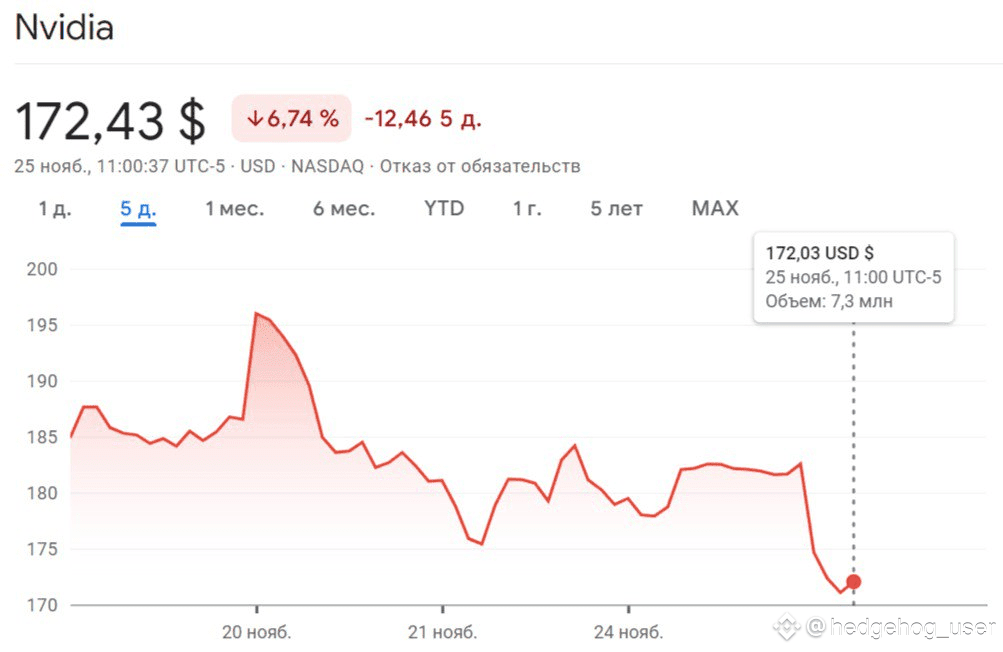Click the red data point marker on the chart

pyautogui.click(x=853, y=582)
